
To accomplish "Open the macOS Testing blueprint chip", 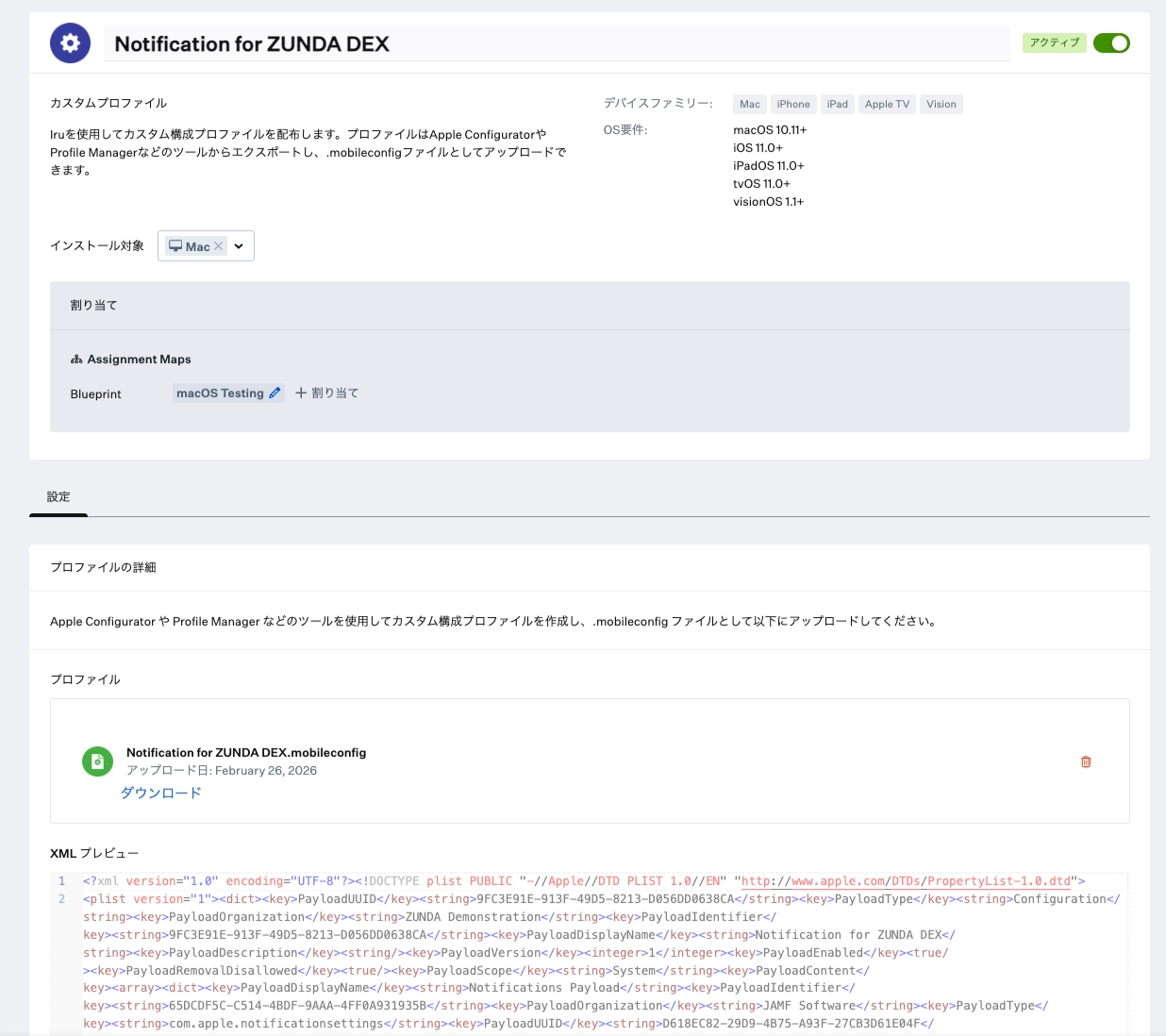I will [x=220, y=393].
